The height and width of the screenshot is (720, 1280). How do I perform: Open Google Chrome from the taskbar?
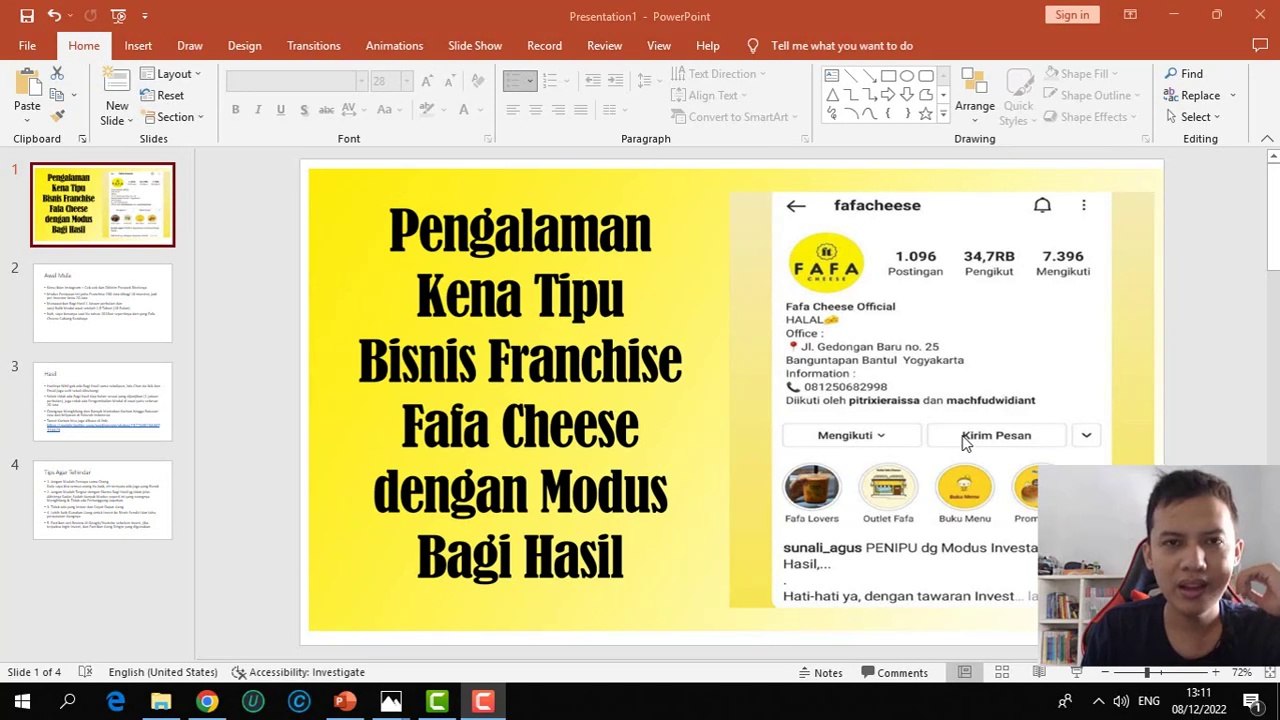click(x=207, y=702)
